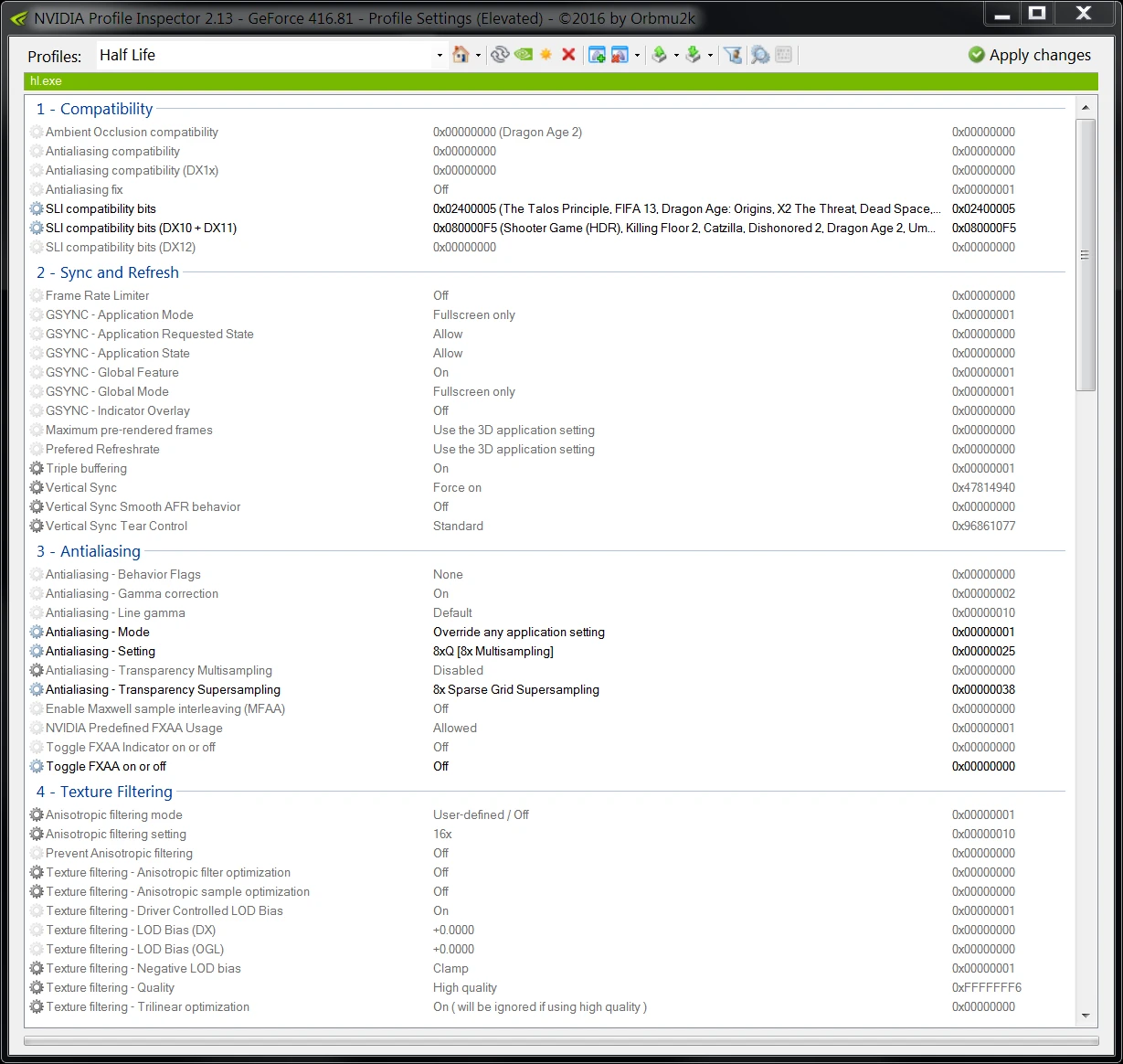Click gear icon beside Texture filtering - Trilinear optimization
1123x1064 pixels.
[37, 1006]
